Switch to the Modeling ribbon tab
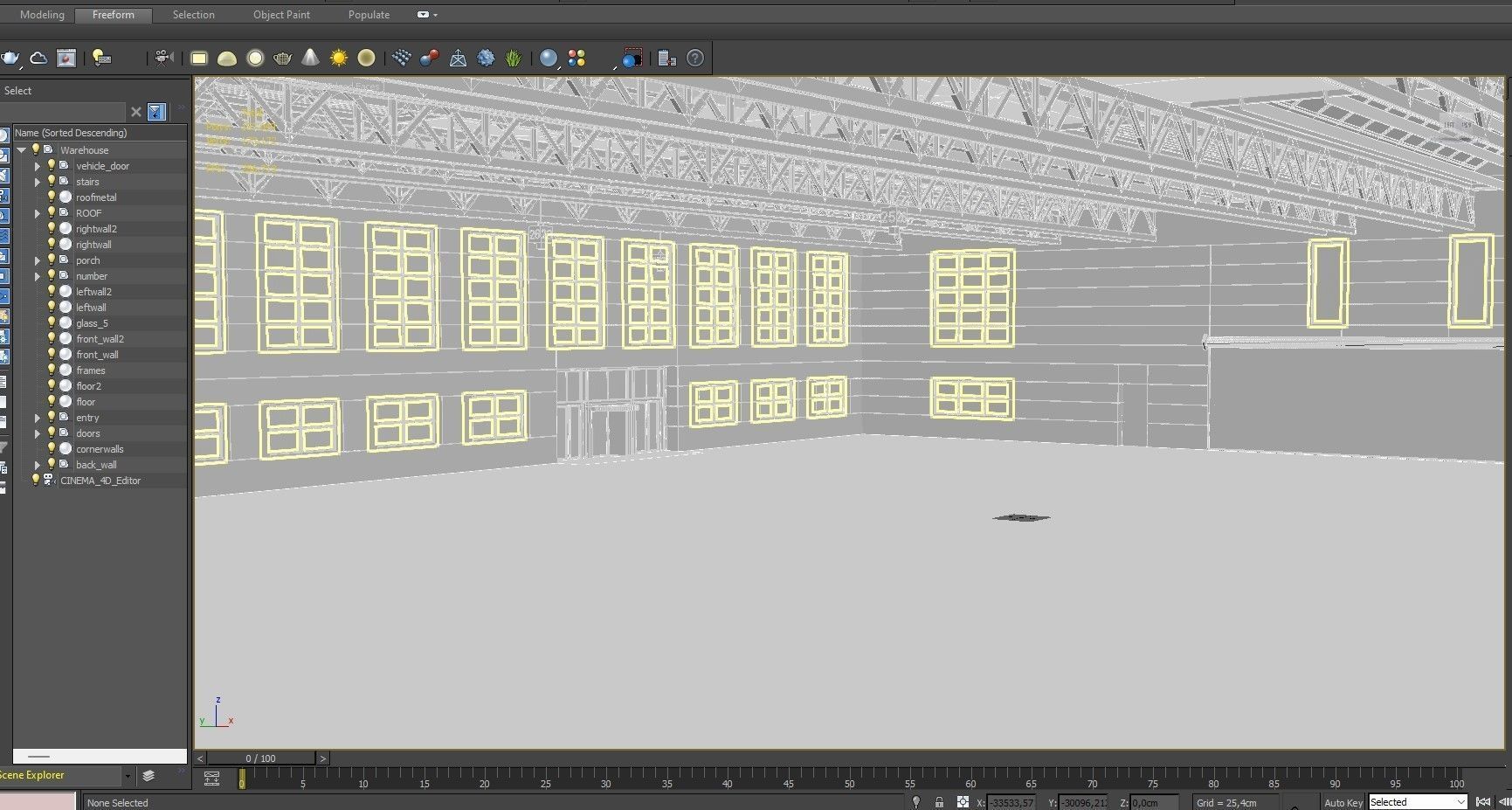1512x810 pixels. pyautogui.click(x=42, y=15)
